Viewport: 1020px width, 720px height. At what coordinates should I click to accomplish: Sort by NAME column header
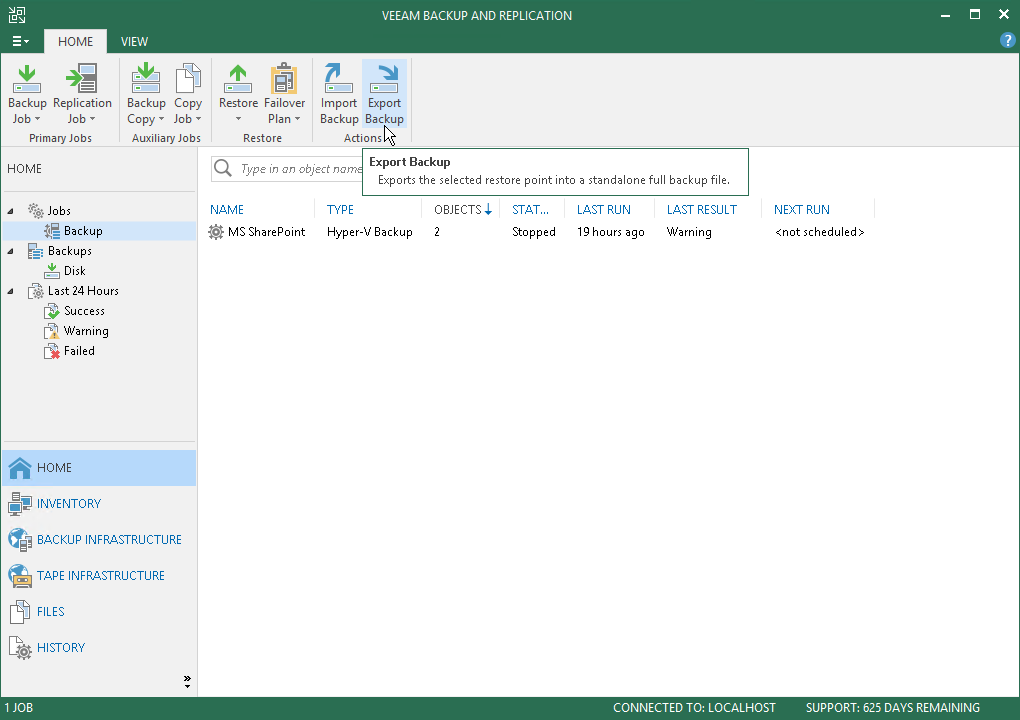tap(226, 210)
